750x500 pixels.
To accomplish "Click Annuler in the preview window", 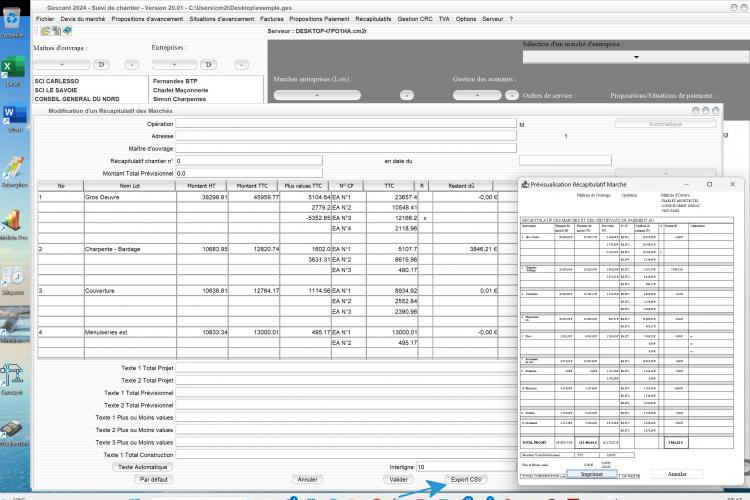I will click(x=677, y=474).
